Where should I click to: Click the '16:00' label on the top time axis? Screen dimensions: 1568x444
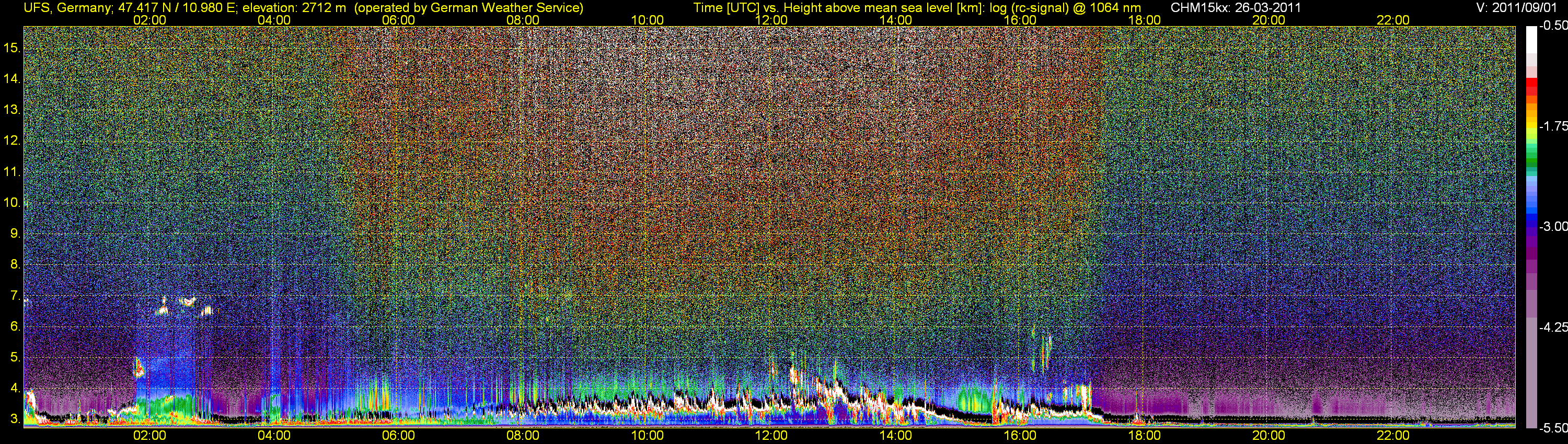click(1020, 20)
